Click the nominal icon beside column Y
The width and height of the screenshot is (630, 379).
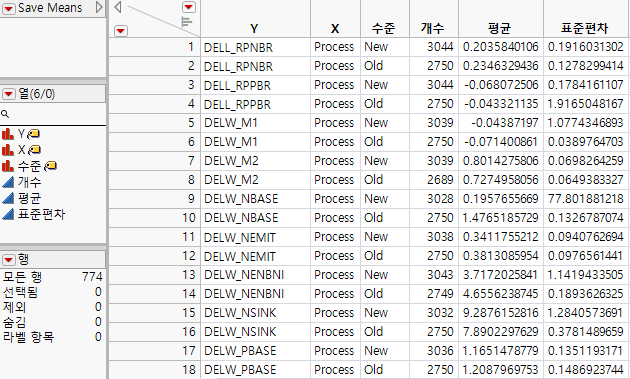tap(8, 134)
